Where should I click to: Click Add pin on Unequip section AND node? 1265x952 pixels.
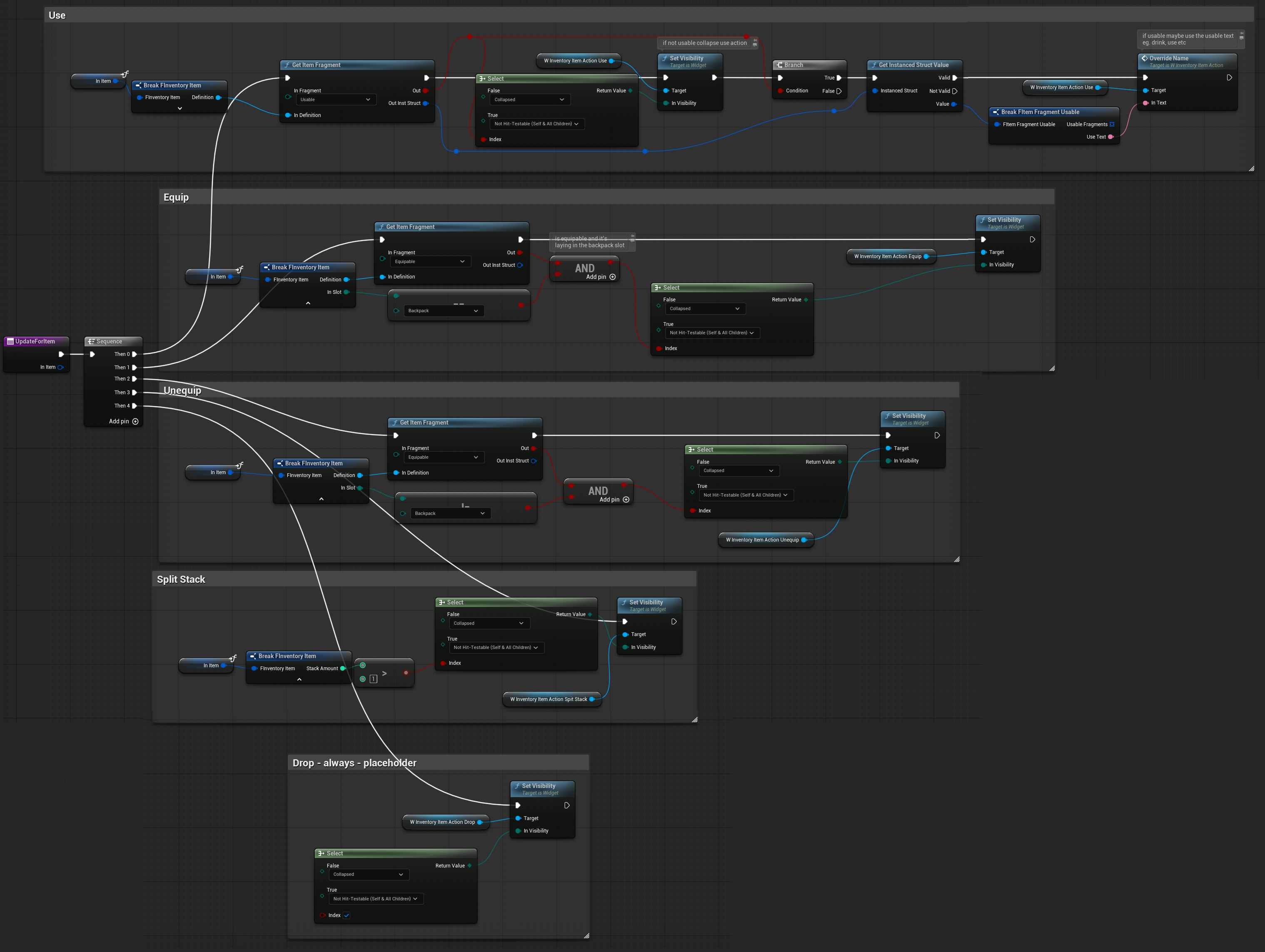[626, 500]
